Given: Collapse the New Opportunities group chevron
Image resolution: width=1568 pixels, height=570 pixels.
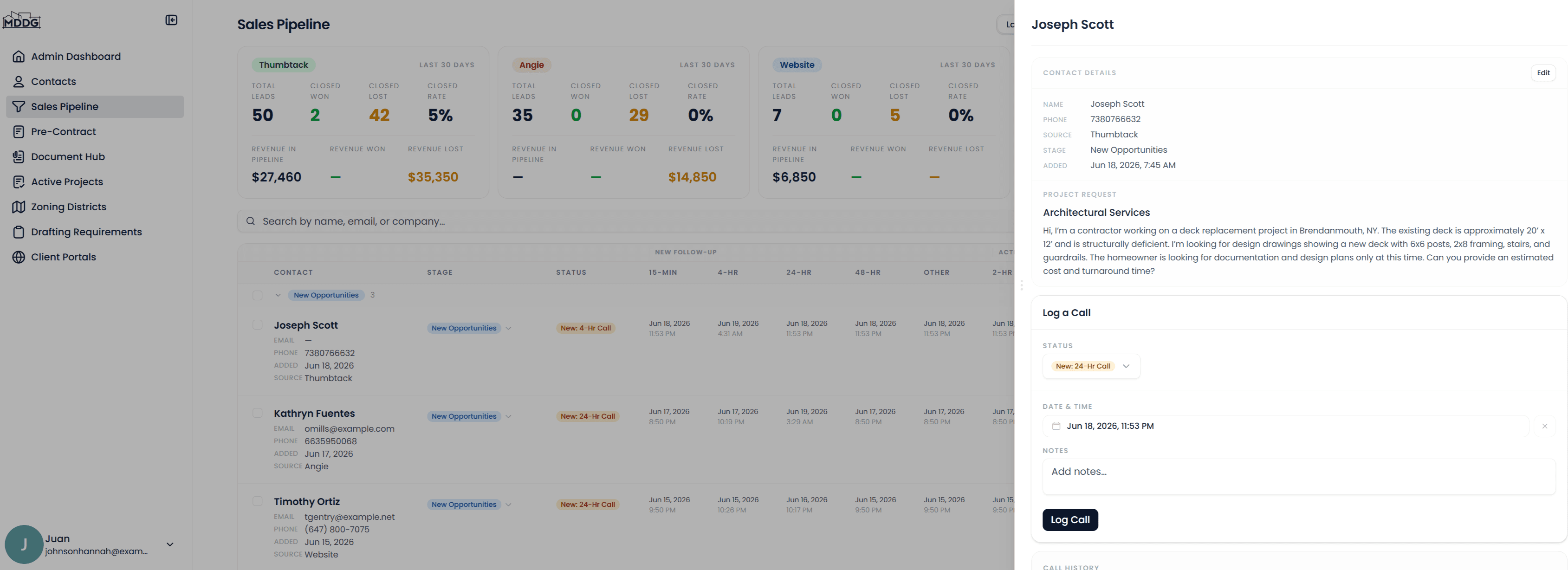Looking at the screenshot, I should (278, 295).
